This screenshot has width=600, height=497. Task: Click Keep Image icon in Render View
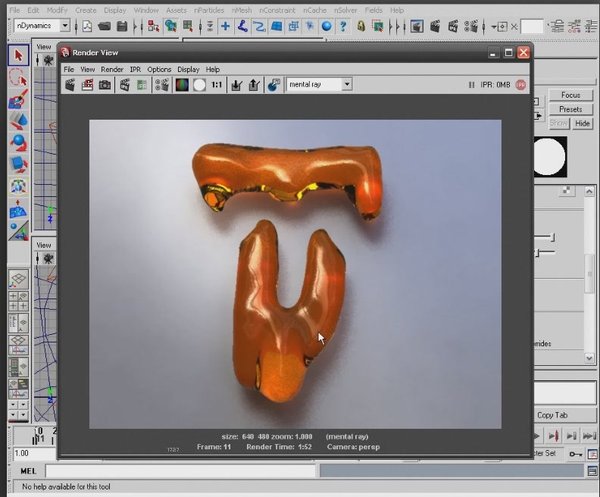coord(236,86)
